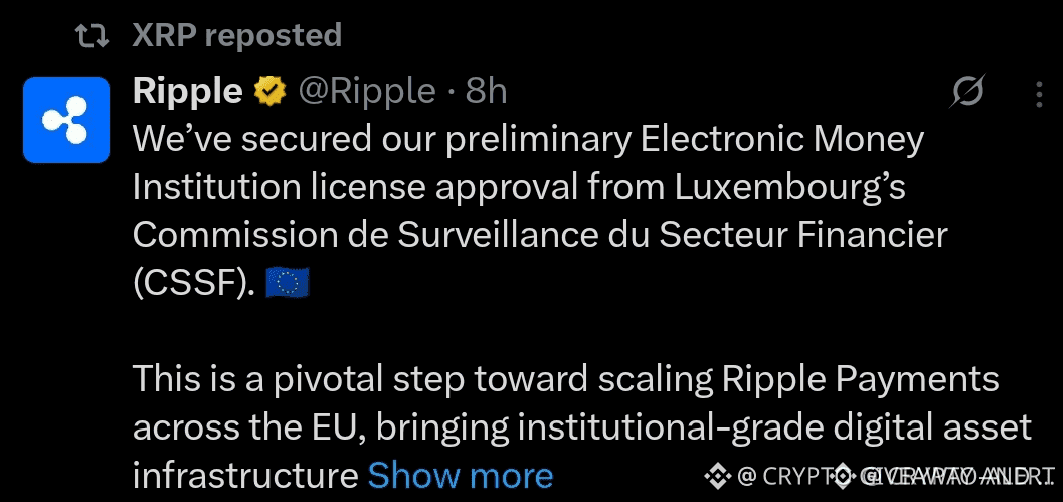1063x502 pixels.
Task: Click the words Ripple Payments in the post
Action: 860,381
